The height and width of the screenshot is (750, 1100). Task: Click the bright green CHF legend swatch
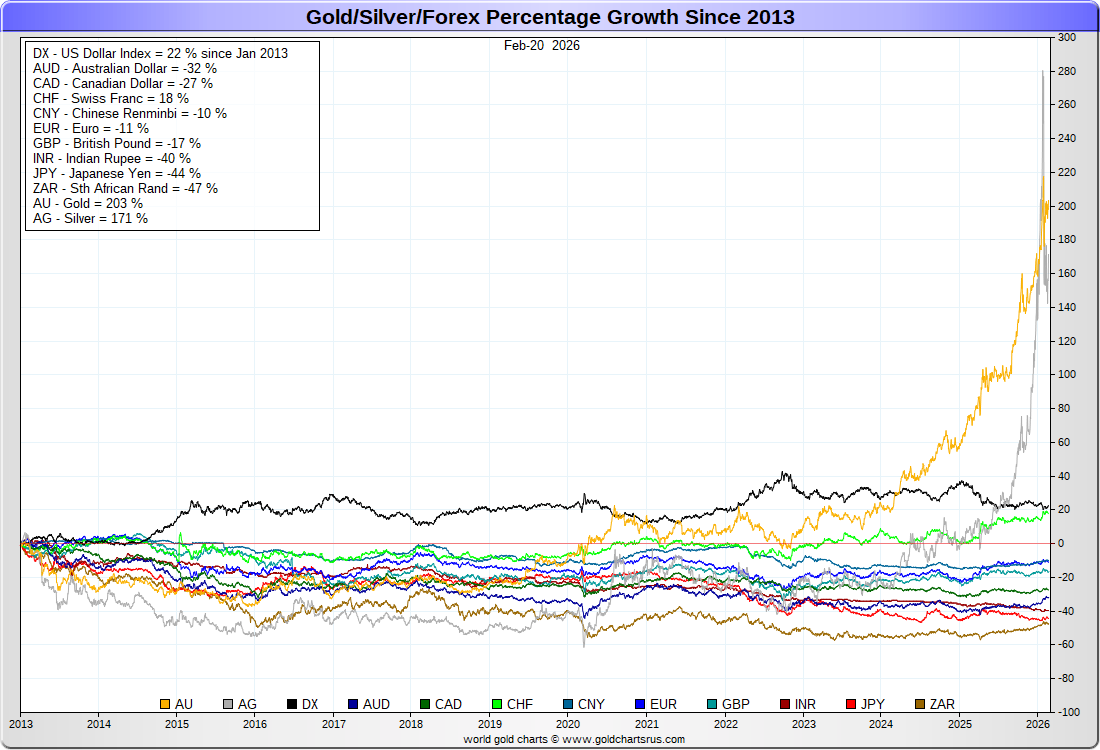[x=497, y=704]
